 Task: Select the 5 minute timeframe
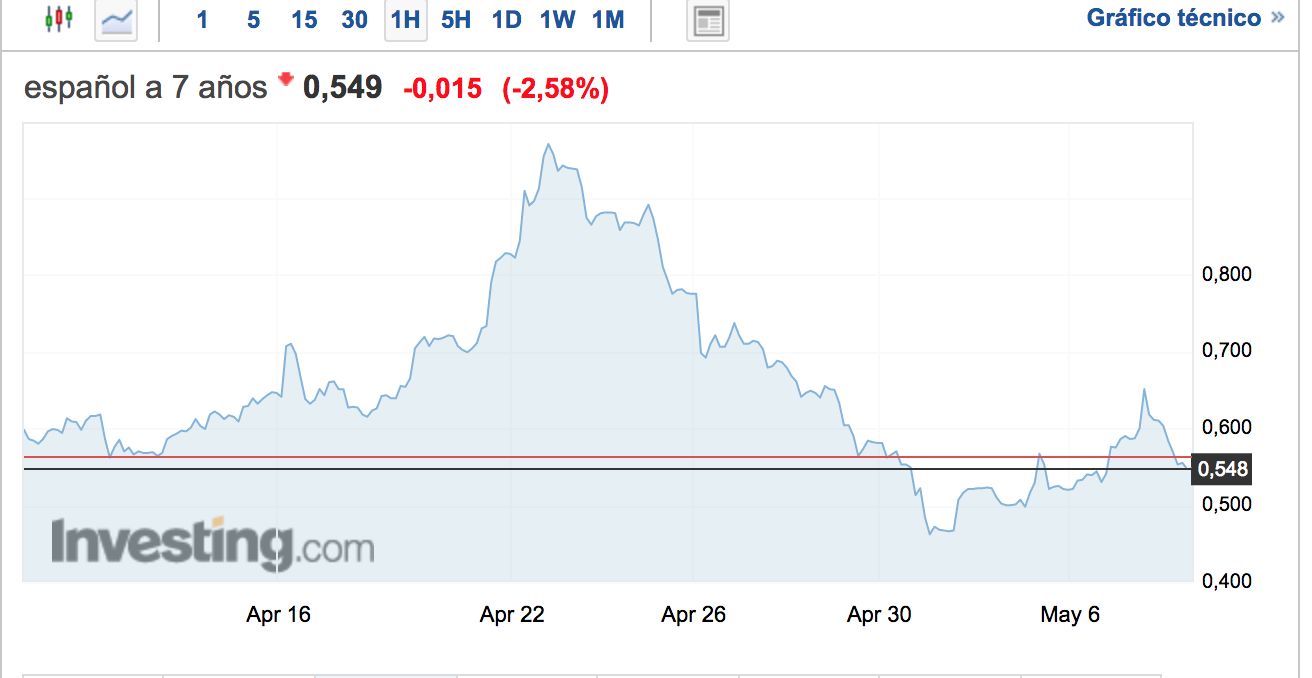tap(253, 20)
